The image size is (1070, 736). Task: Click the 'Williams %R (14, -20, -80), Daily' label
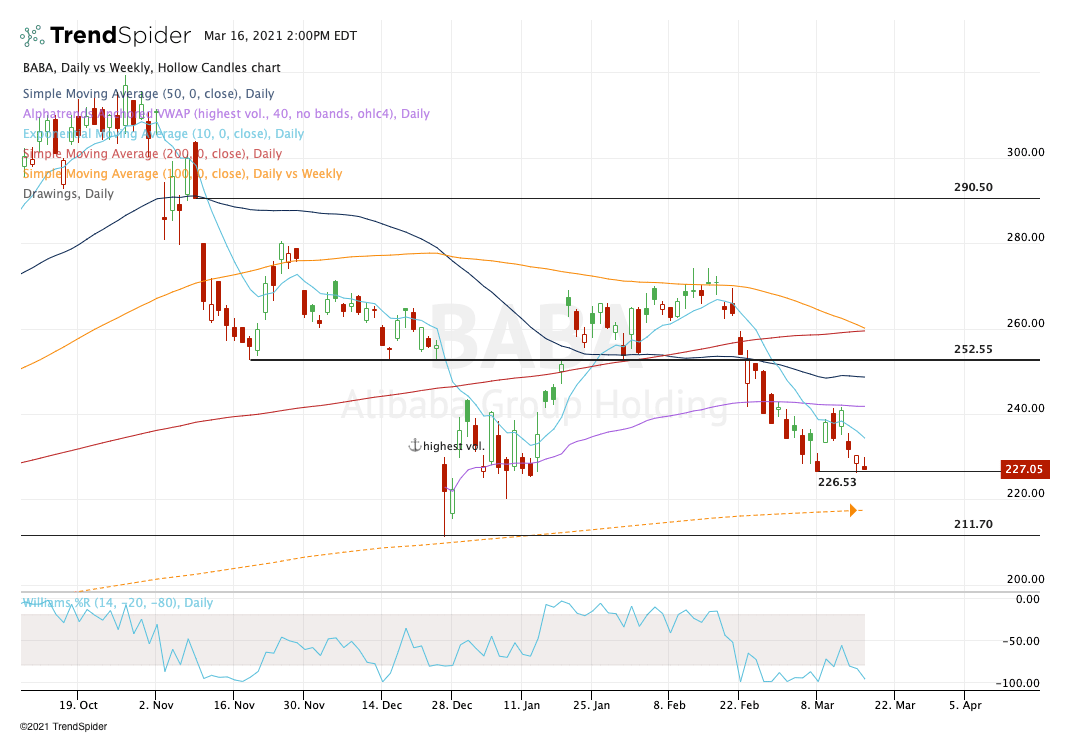(x=117, y=603)
